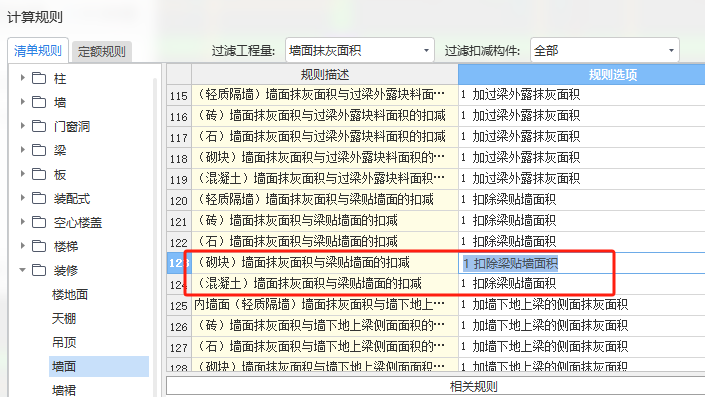Screen dimensions: 705x397
Task: Click rule 121 (砖) 梁贴墙面的扣减 description
Action: pyautogui.click(x=325, y=221)
